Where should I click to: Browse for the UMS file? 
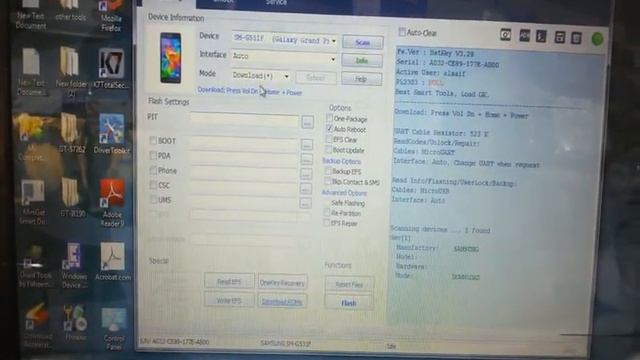tap(305, 203)
